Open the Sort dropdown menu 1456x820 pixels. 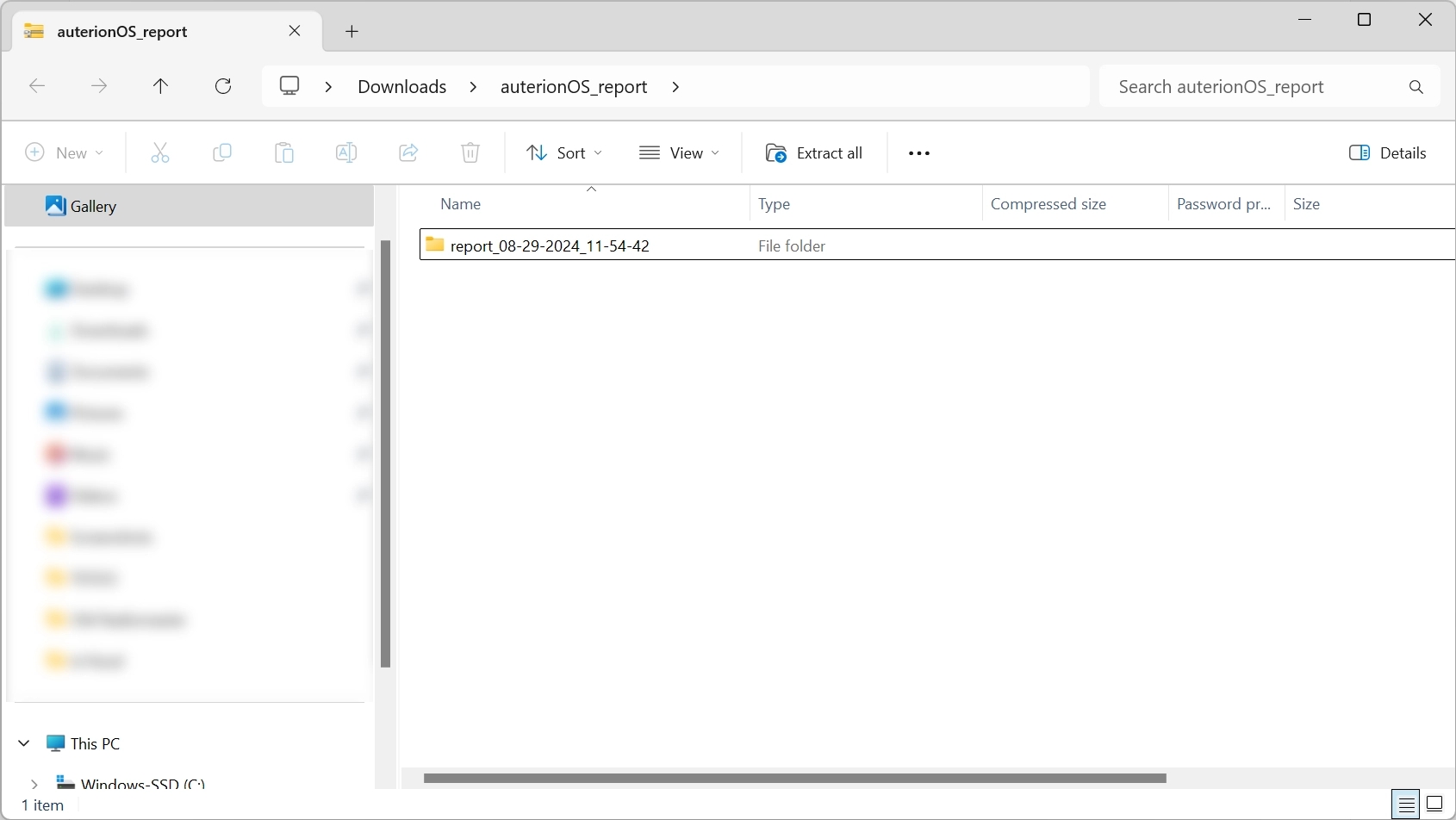pos(564,152)
